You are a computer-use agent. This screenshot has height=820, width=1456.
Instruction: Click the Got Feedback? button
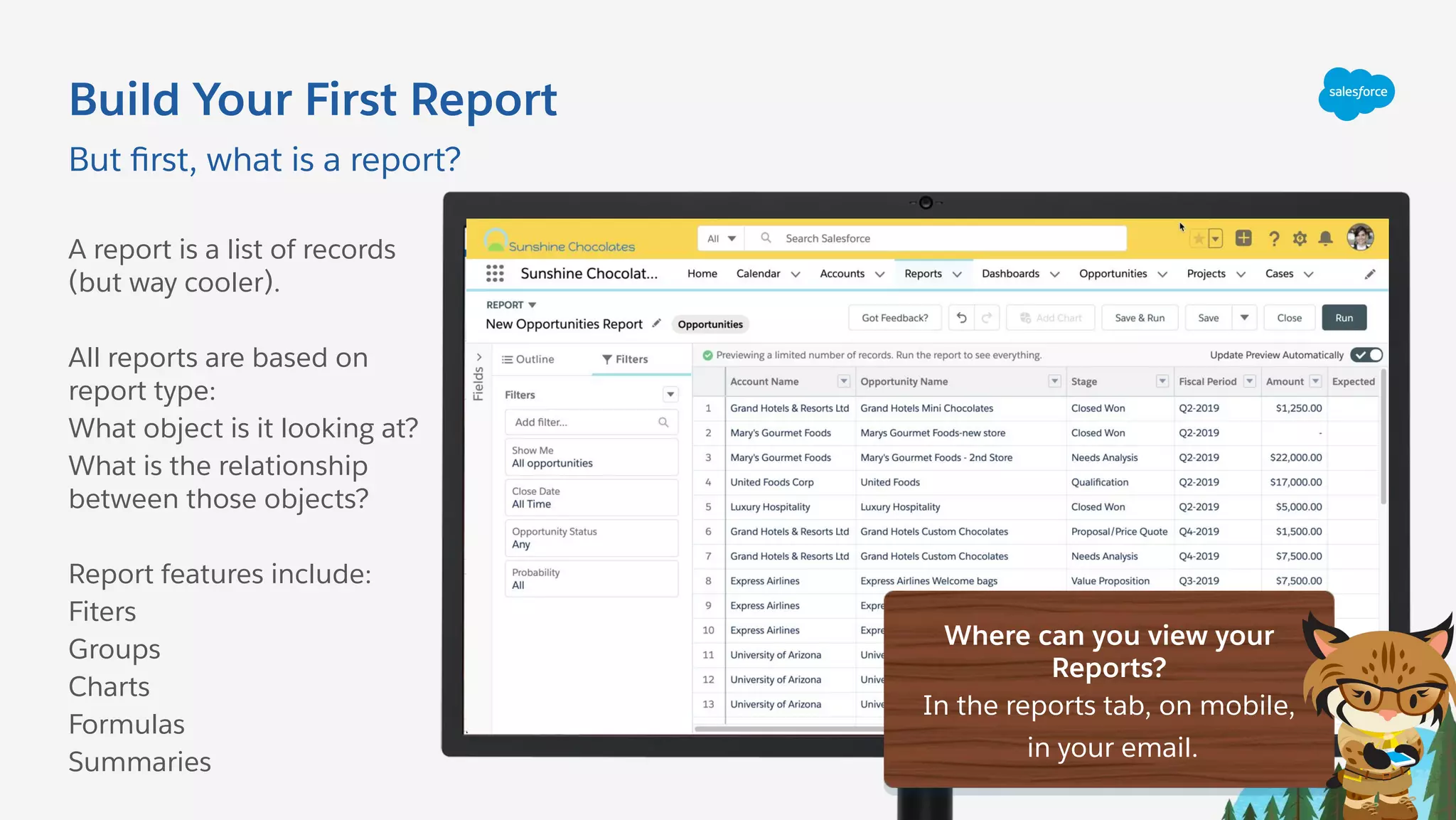(895, 318)
